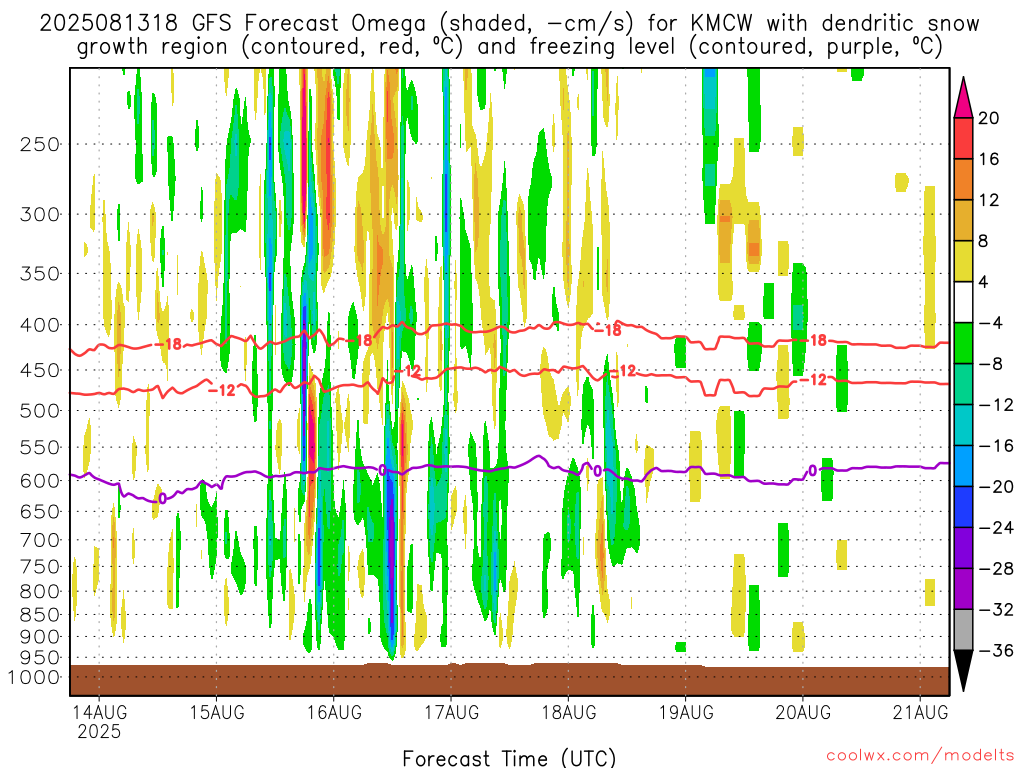Click the colorbar value '-24'
This screenshot has width=1024, height=768.
(996, 528)
